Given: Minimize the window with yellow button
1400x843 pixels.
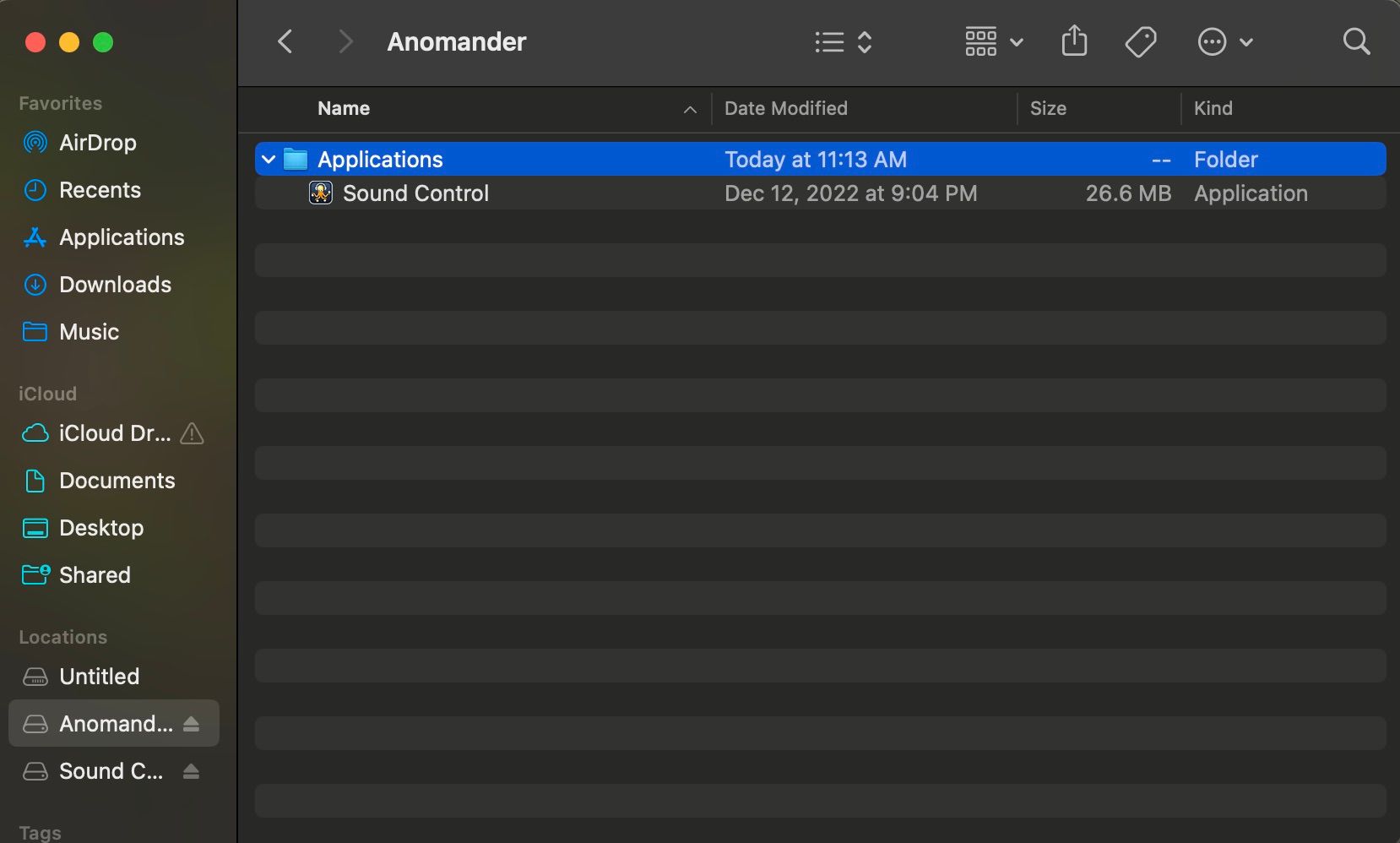Looking at the screenshot, I should click(x=68, y=42).
